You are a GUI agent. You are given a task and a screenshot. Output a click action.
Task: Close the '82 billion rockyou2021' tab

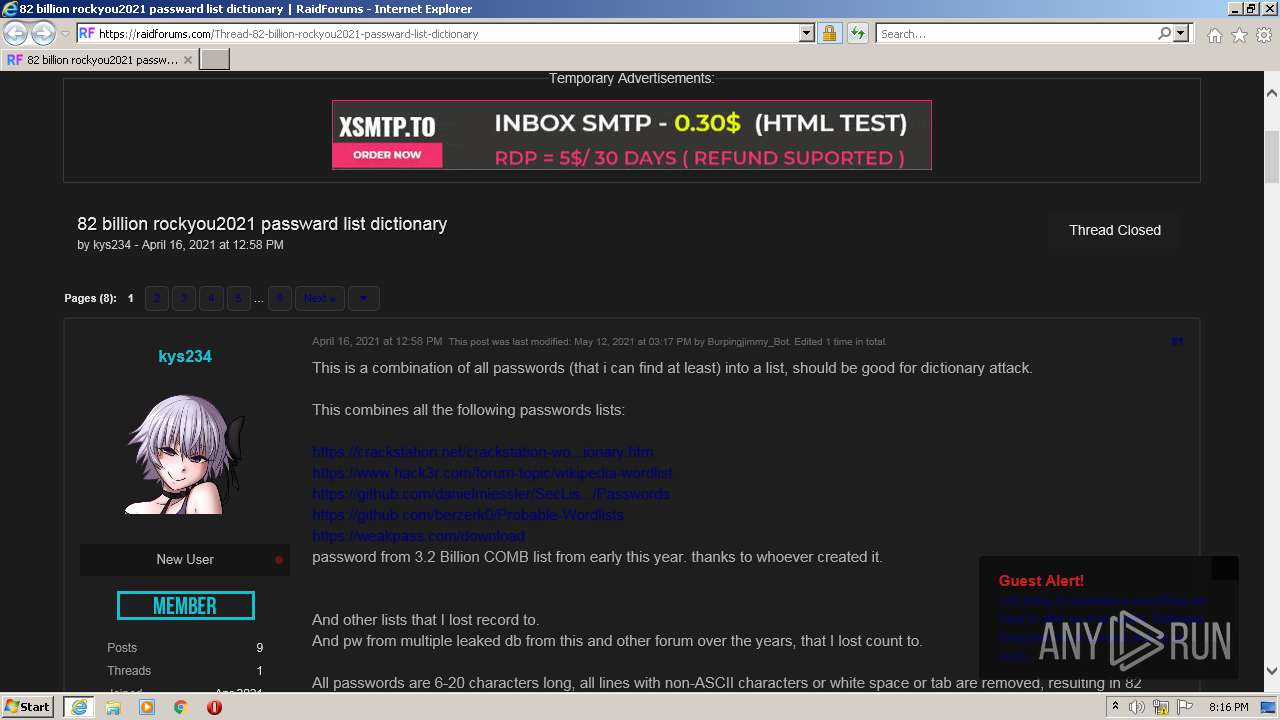click(187, 60)
